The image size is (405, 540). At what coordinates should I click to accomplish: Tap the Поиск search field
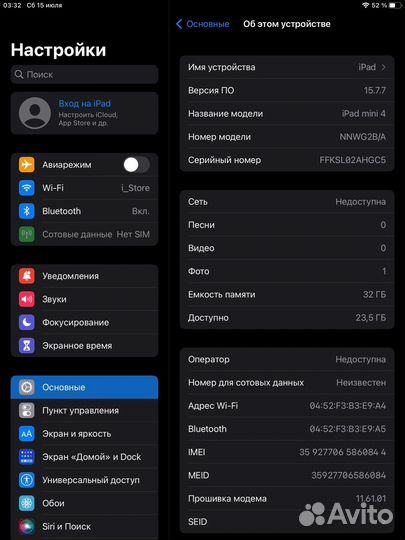(84, 74)
